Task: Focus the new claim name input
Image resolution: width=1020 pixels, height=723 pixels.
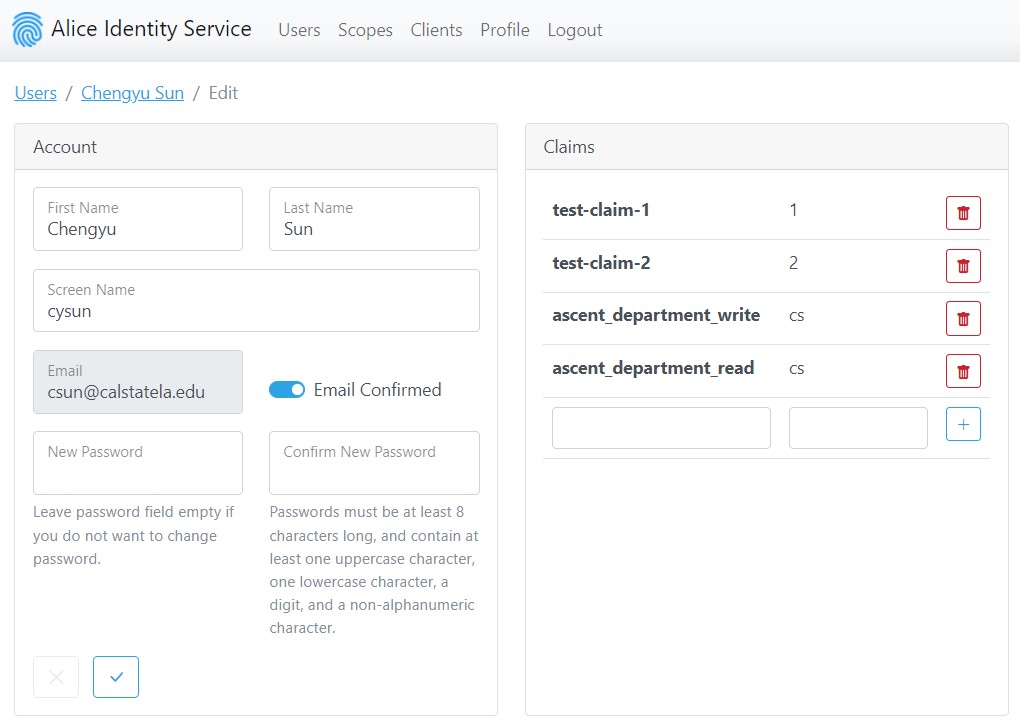Action: pos(661,428)
